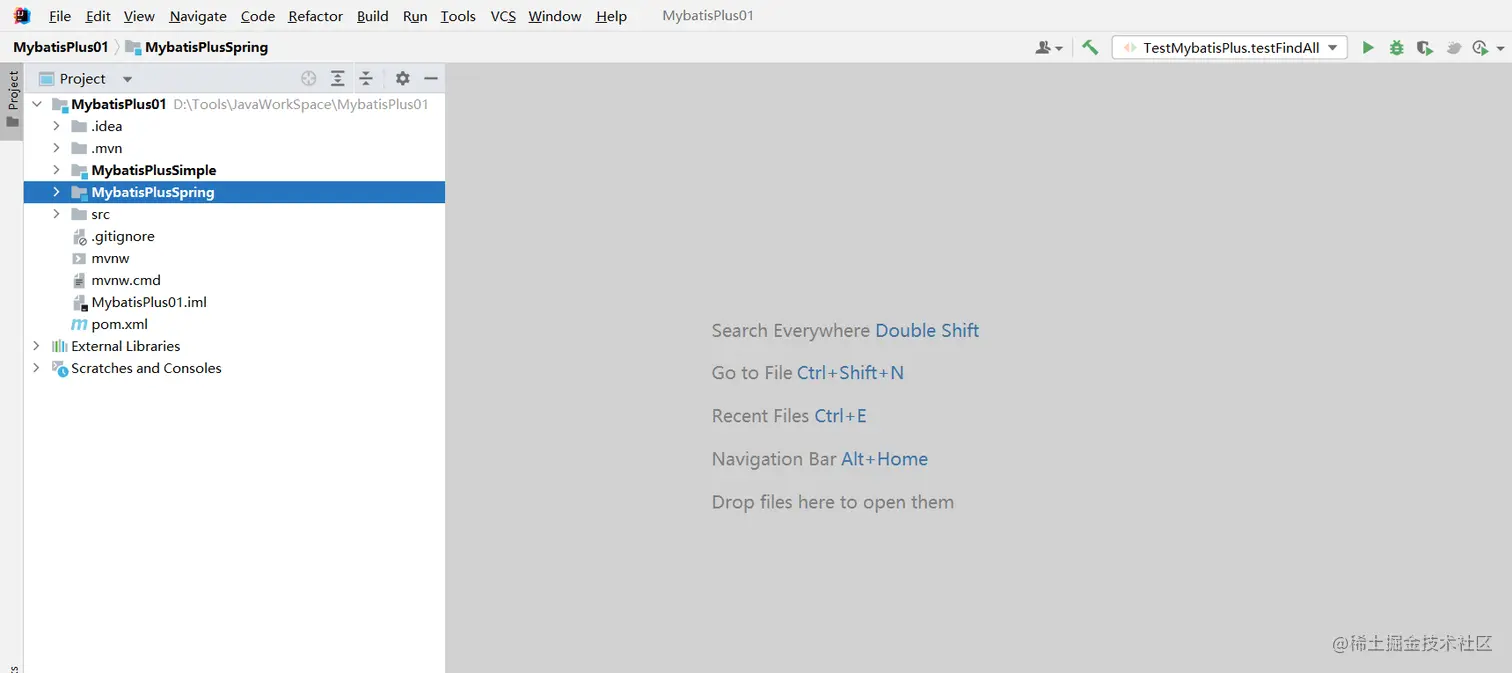Expand Scratches and Consoles arrow
The height and width of the screenshot is (673, 1512).
[x=37, y=368]
